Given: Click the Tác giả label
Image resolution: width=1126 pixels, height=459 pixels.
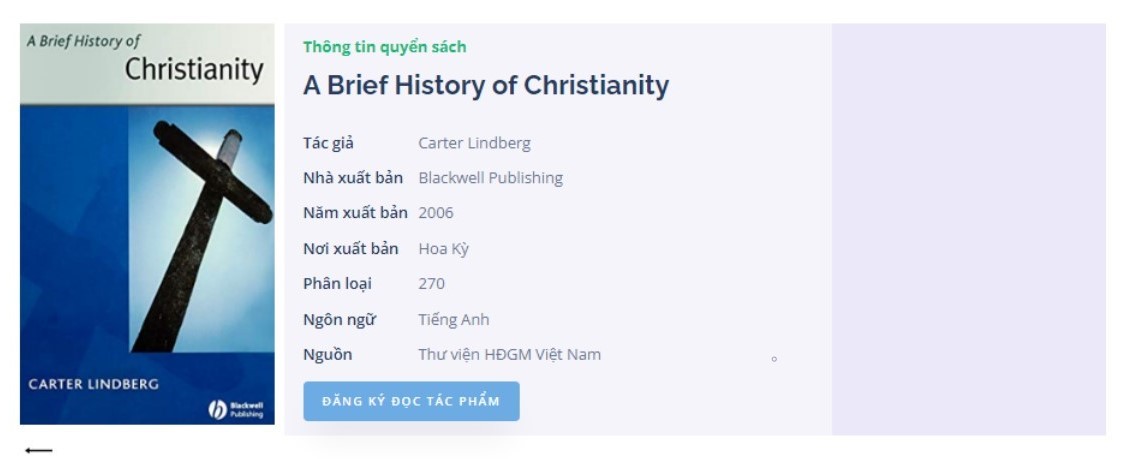Looking at the screenshot, I should pos(328,143).
